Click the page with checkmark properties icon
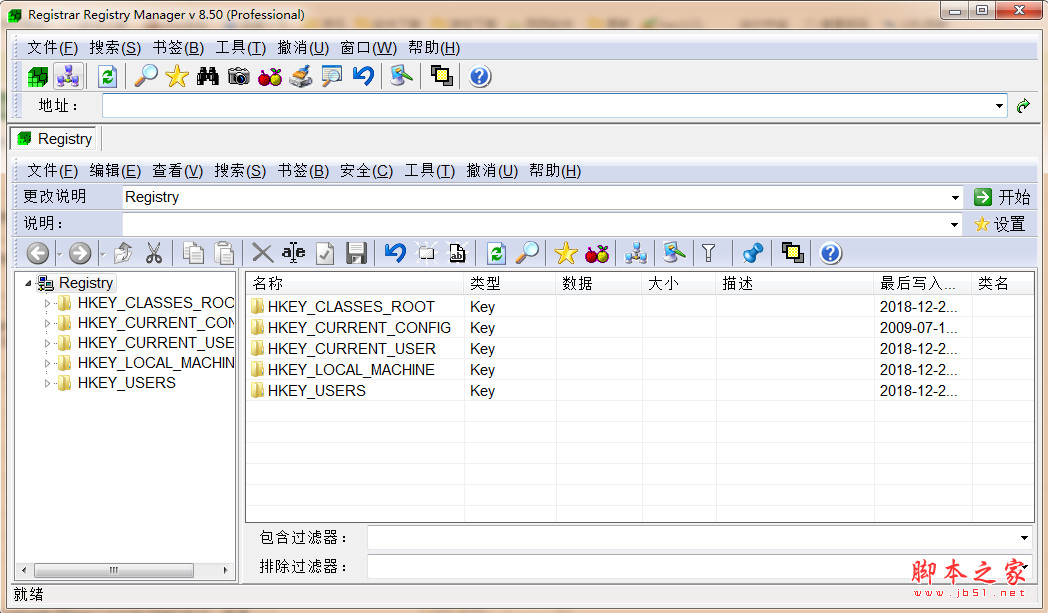The width and height of the screenshot is (1048, 613). tap(325, 253)
